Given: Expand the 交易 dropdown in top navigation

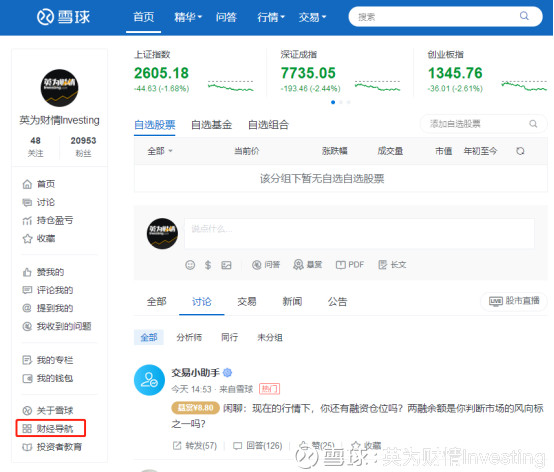Looking at the screenshot, I should click(312, 17).
